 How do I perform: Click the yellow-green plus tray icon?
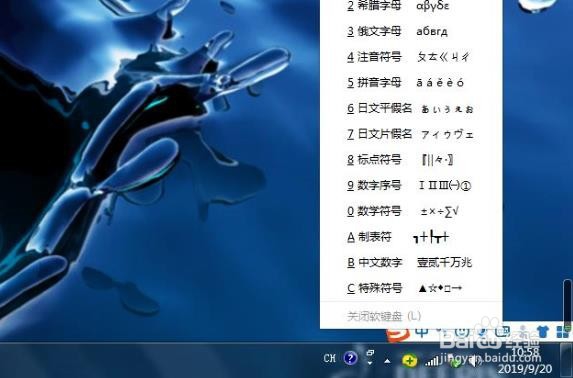point(409,361)
